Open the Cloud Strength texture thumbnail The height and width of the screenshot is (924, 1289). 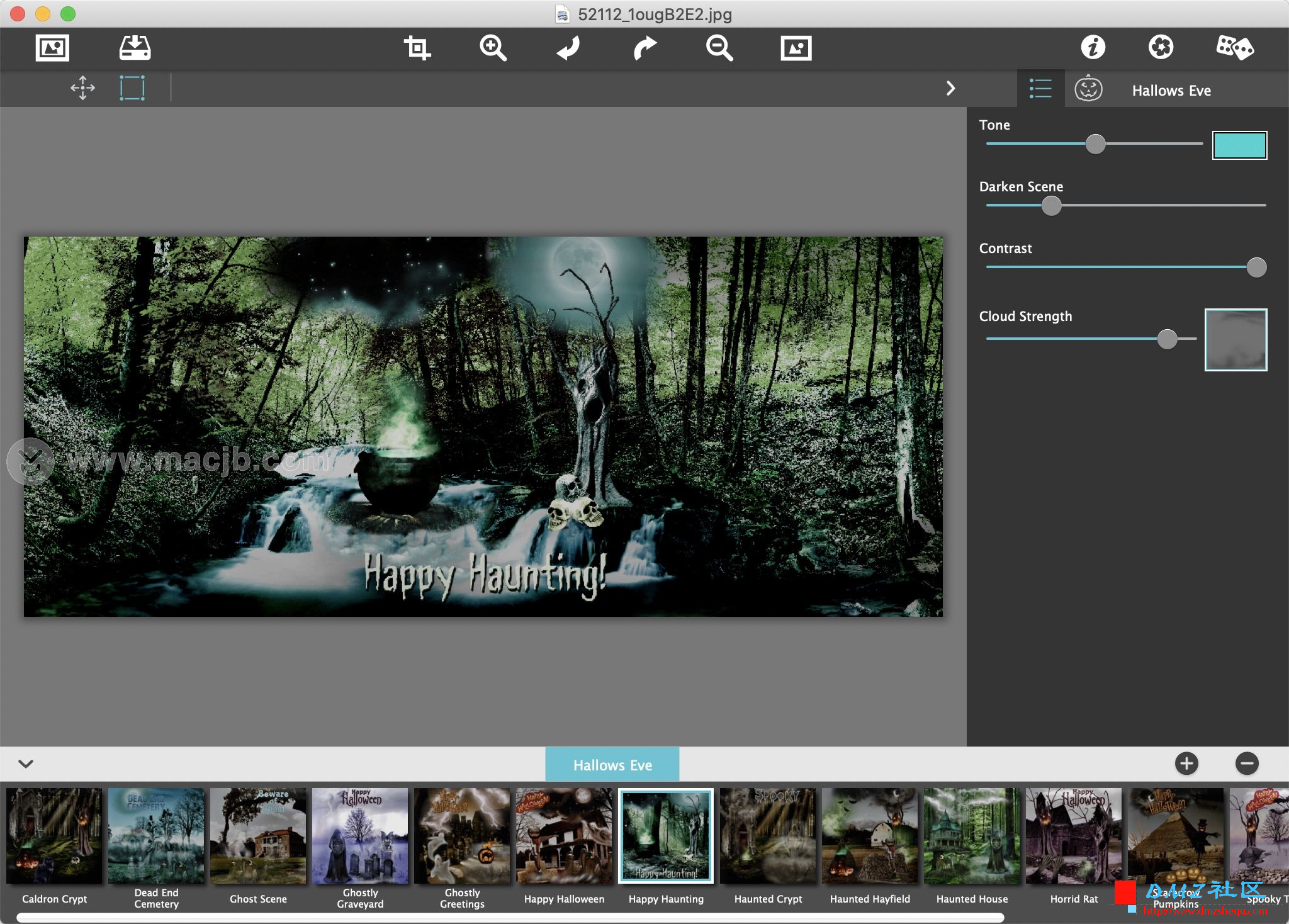click(1236, 339)
